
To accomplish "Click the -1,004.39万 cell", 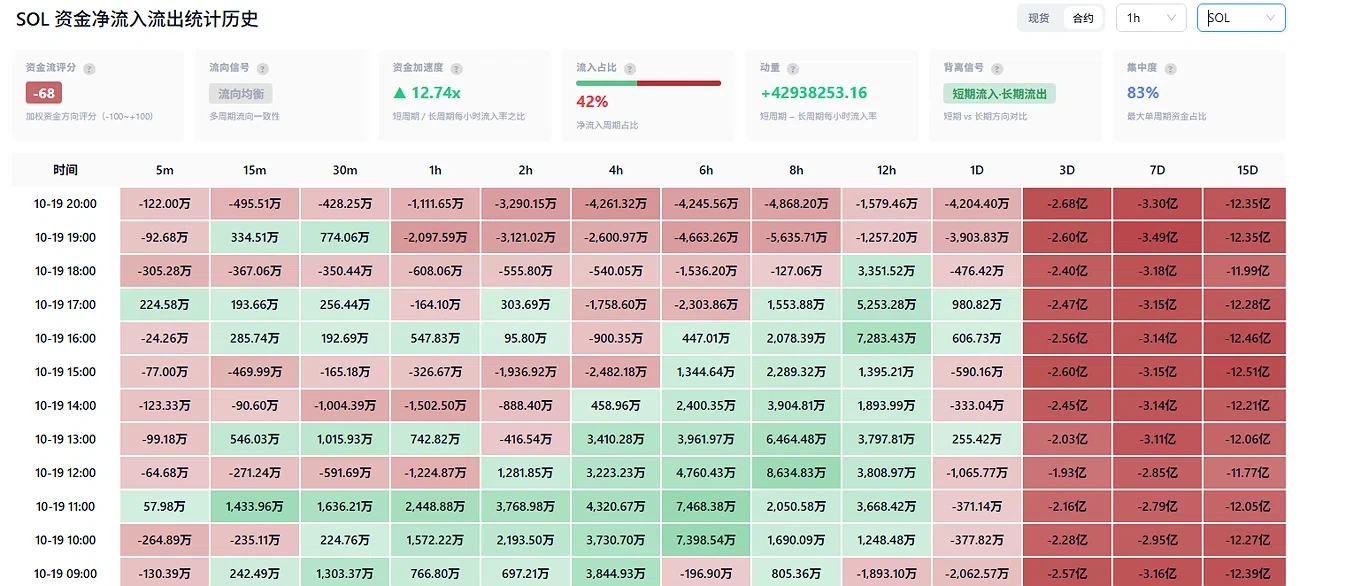I will click(345, 406).
